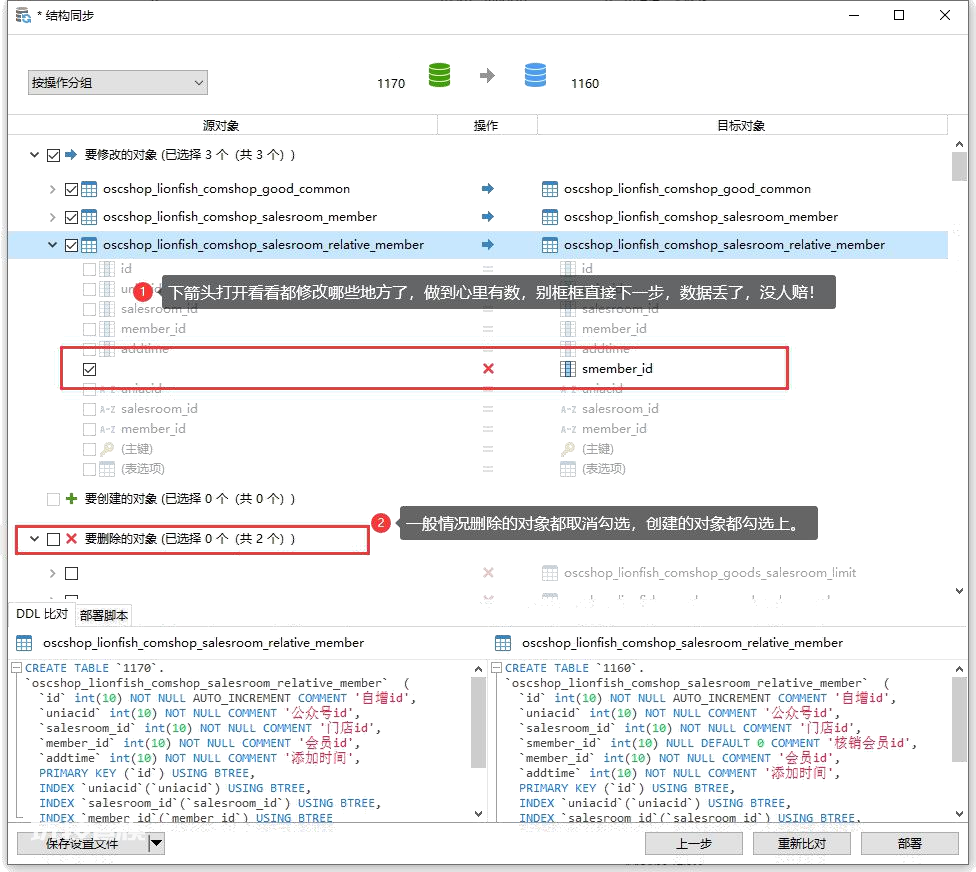This screenshot has height=872, width=976.
Task: Expand oscshop_lionfish_comshop_good_common table row
Action: click(x=52, y=189)
